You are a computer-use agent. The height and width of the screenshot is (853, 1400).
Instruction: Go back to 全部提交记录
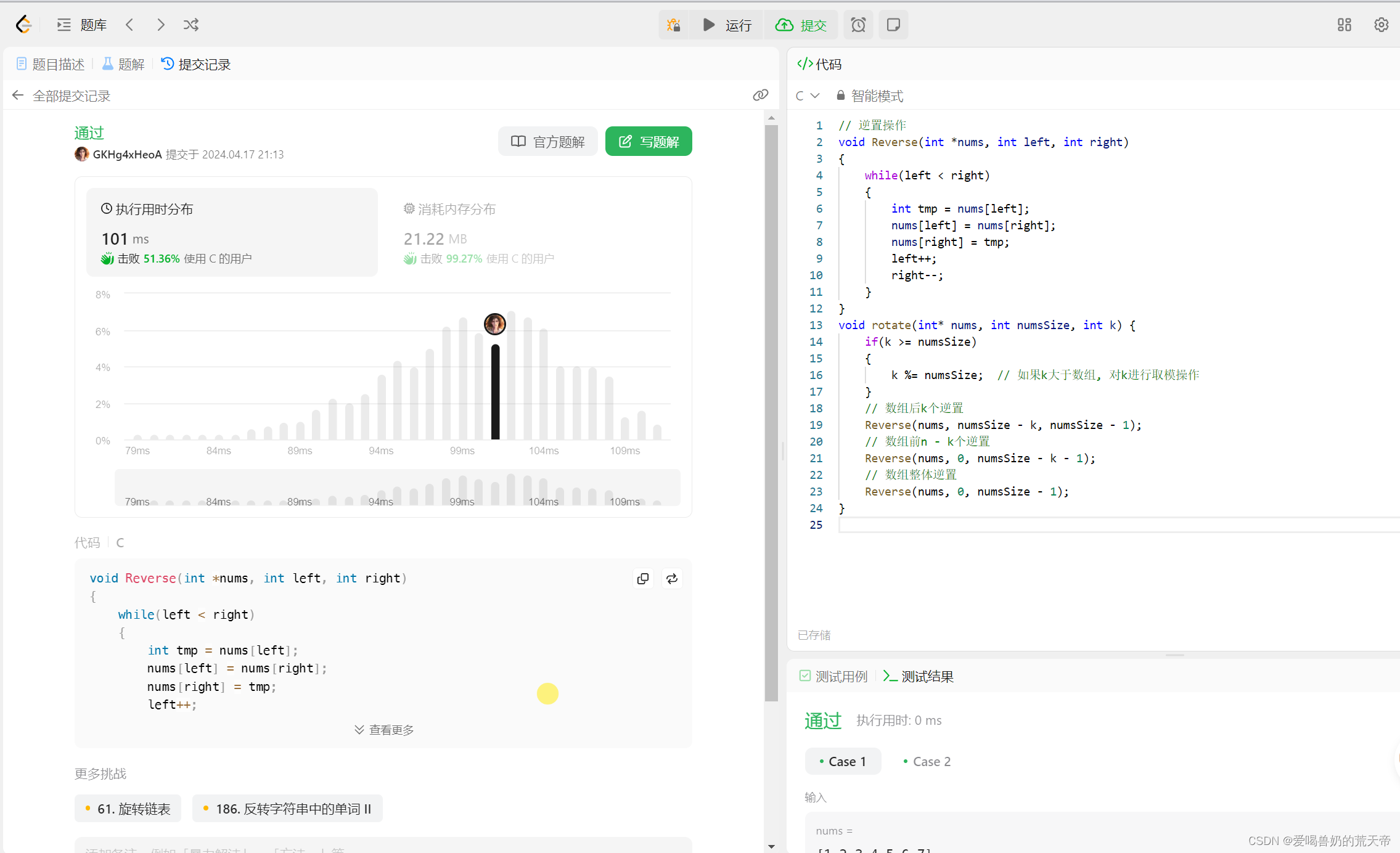click(x=62, y=96)
